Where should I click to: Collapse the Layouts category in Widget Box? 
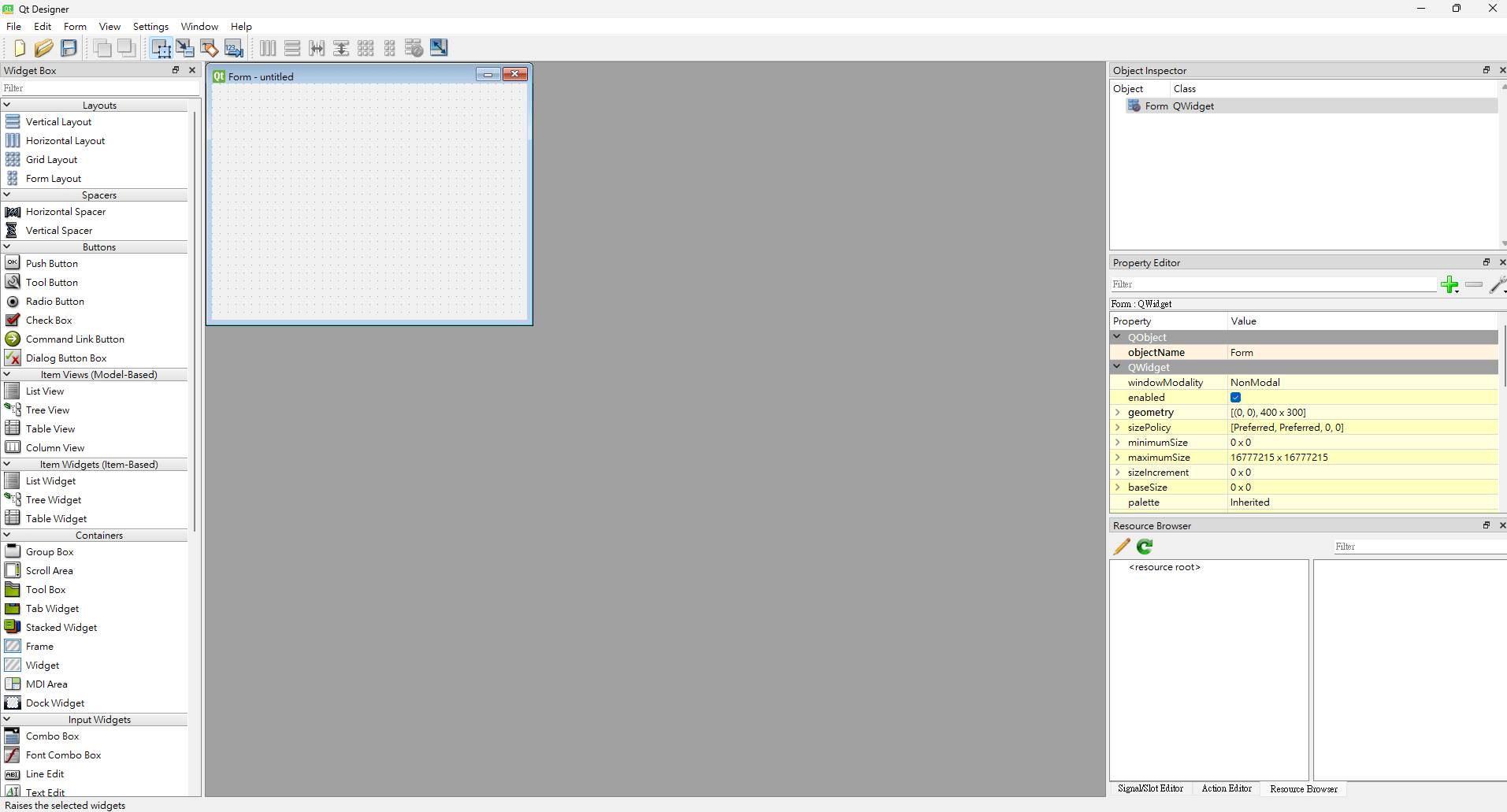7,105
